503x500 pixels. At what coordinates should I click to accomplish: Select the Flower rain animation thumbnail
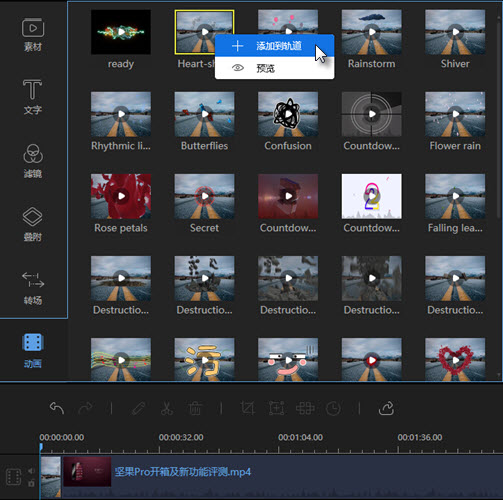[455, 114]
